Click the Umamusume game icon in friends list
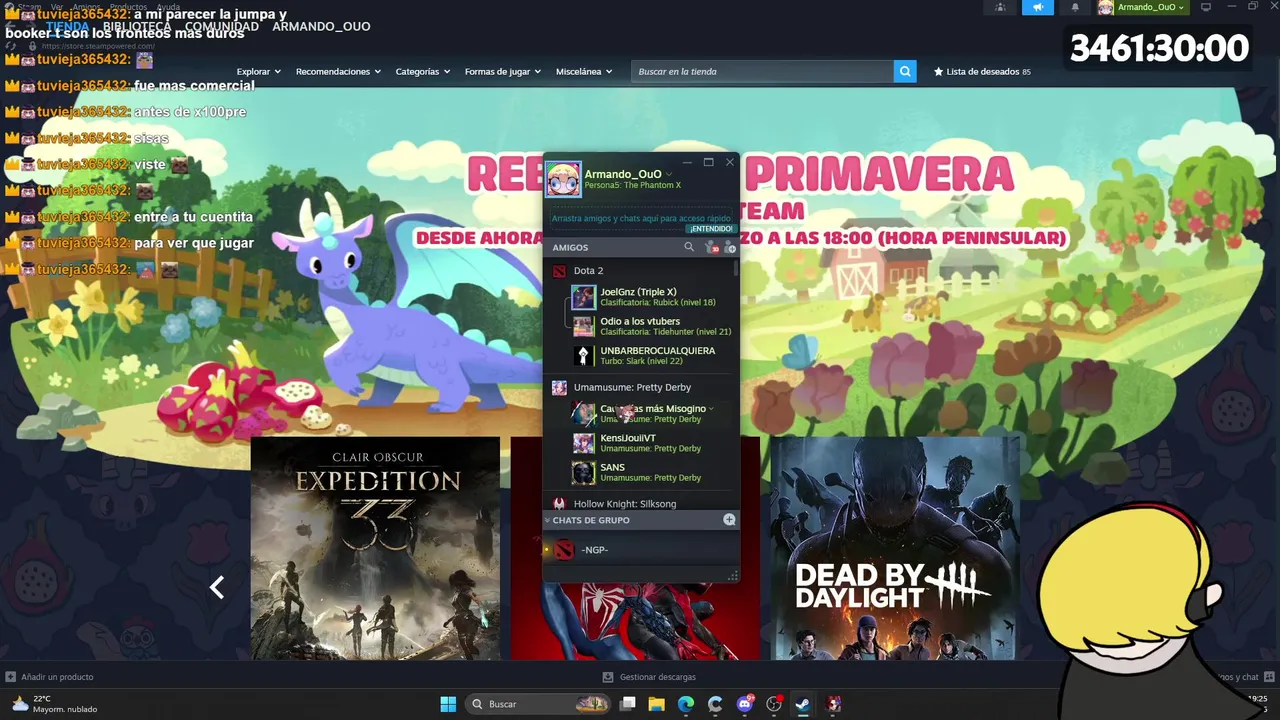Screen dimensions: 1280x720 pyautogui.click(x=559, y=387)
